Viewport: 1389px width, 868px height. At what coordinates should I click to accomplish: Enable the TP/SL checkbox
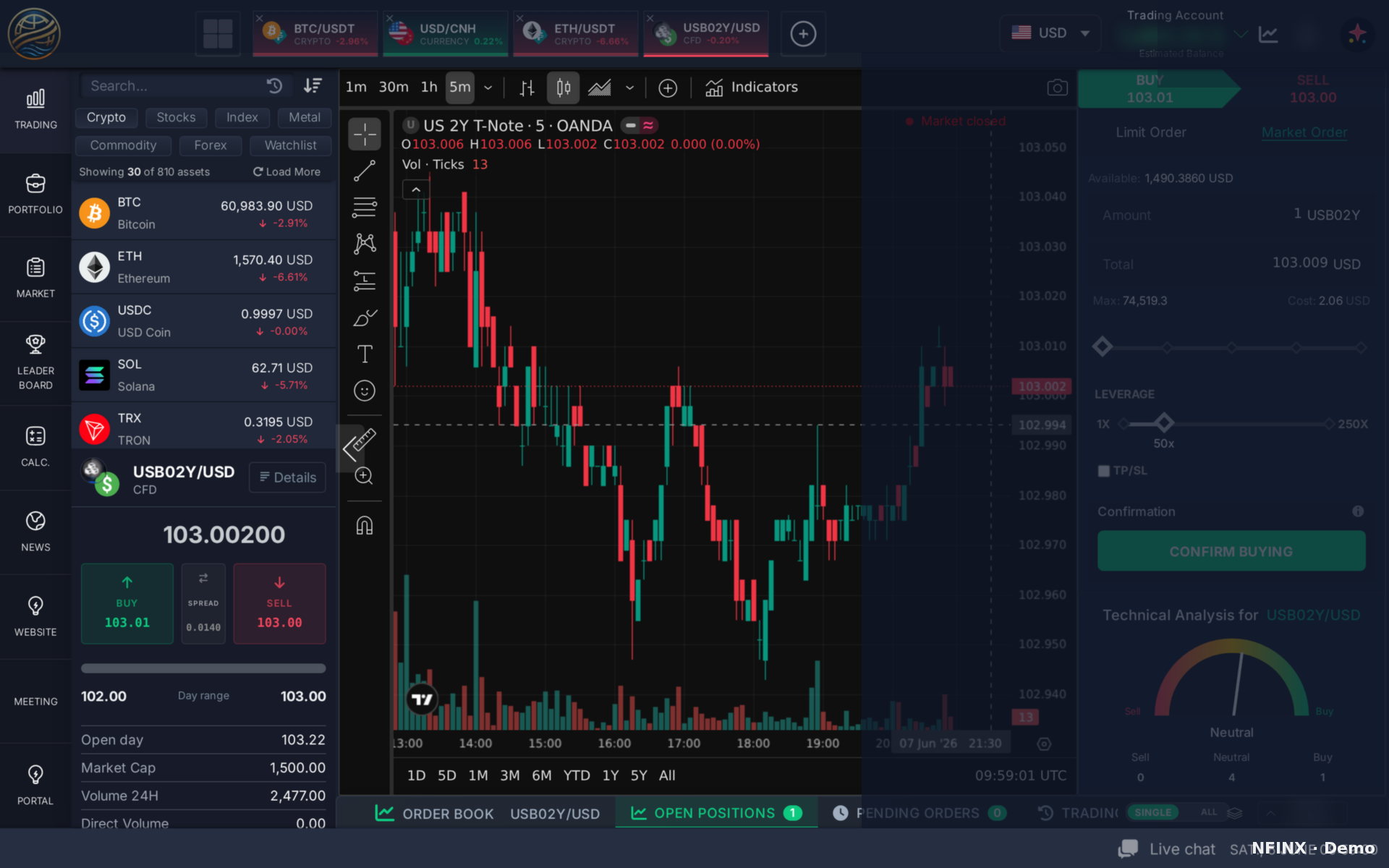point(1104,471)
